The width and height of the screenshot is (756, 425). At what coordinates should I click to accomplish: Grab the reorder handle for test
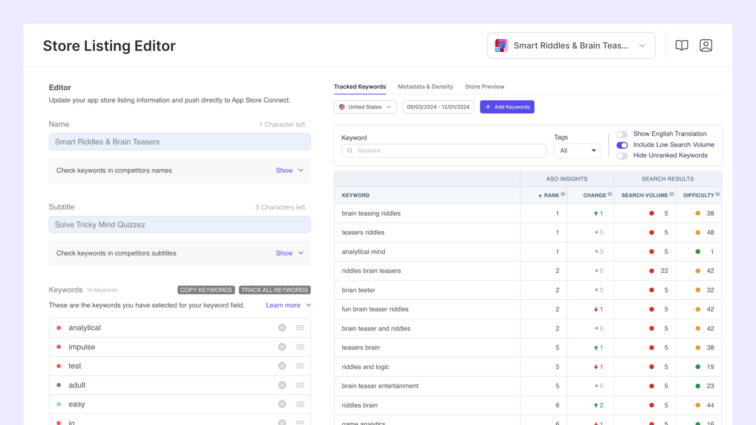300,366
